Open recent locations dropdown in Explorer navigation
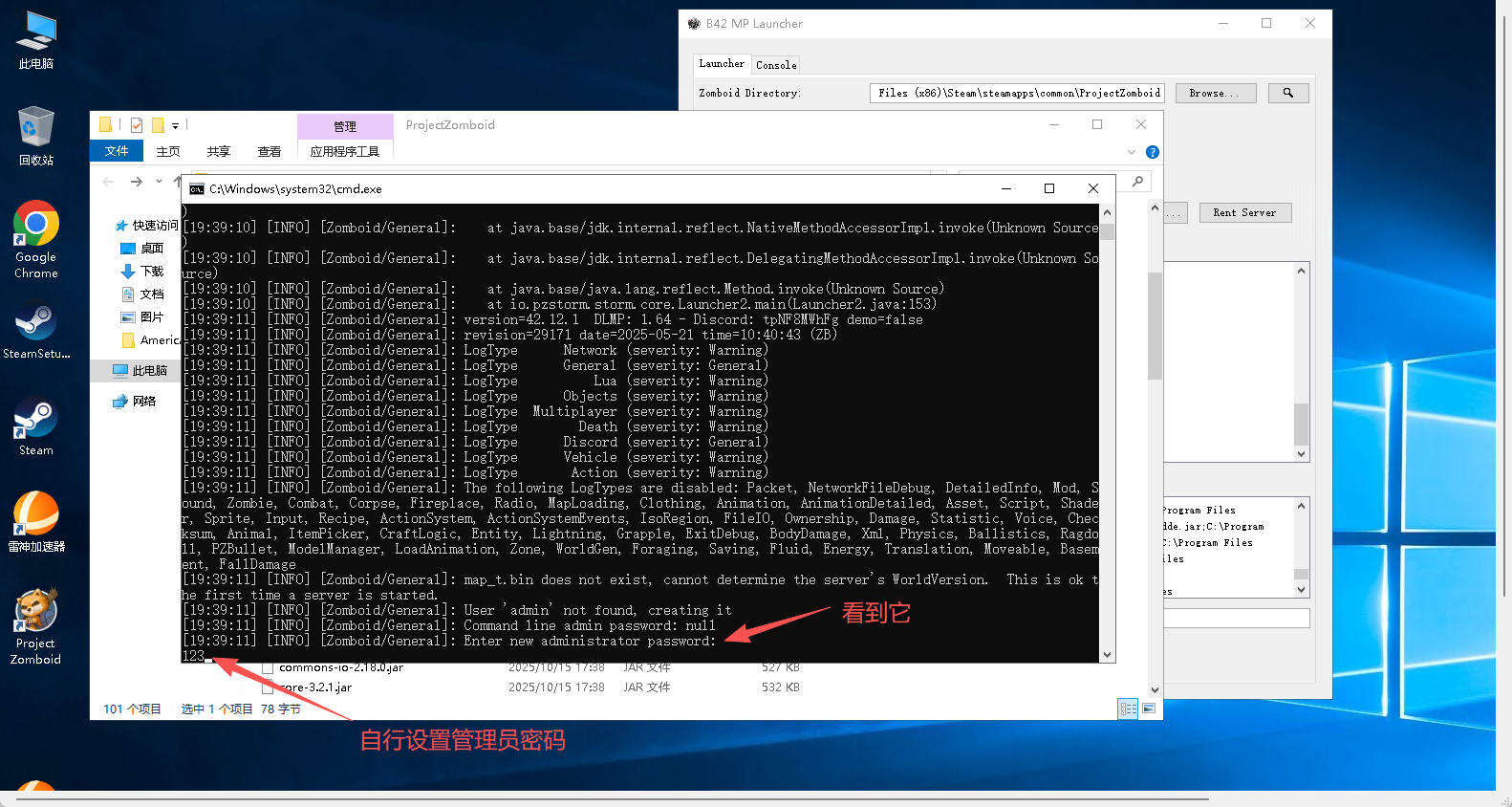The height and width of the screenshot is (807, 1512). tap(159, 182)
